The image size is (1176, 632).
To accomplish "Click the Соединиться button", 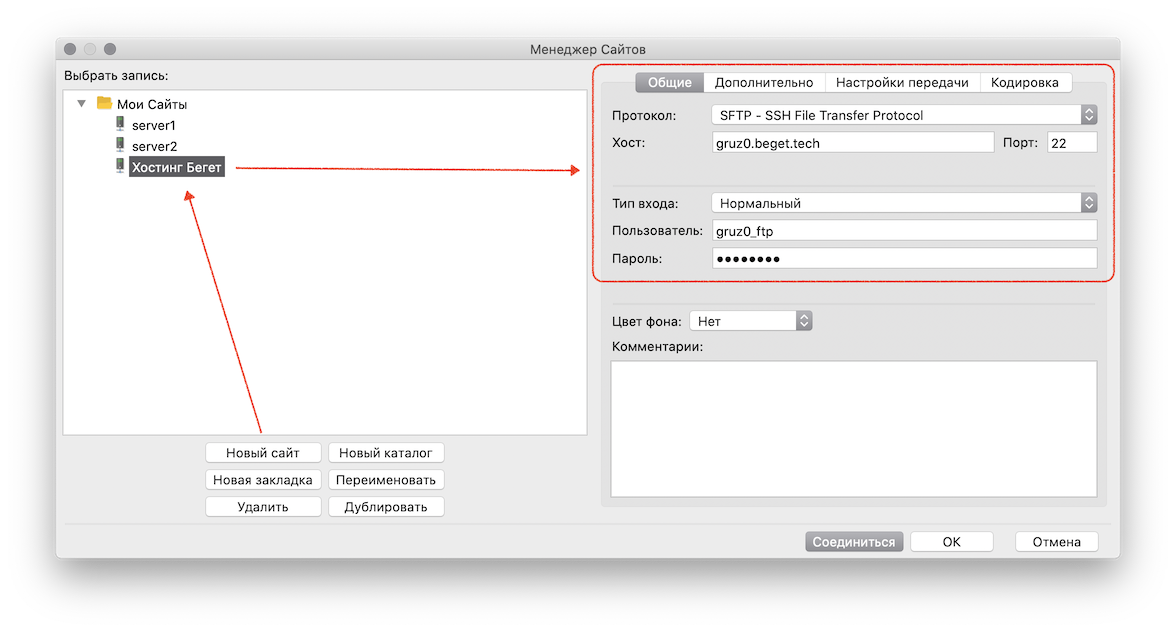I will (x=854, y=541).
